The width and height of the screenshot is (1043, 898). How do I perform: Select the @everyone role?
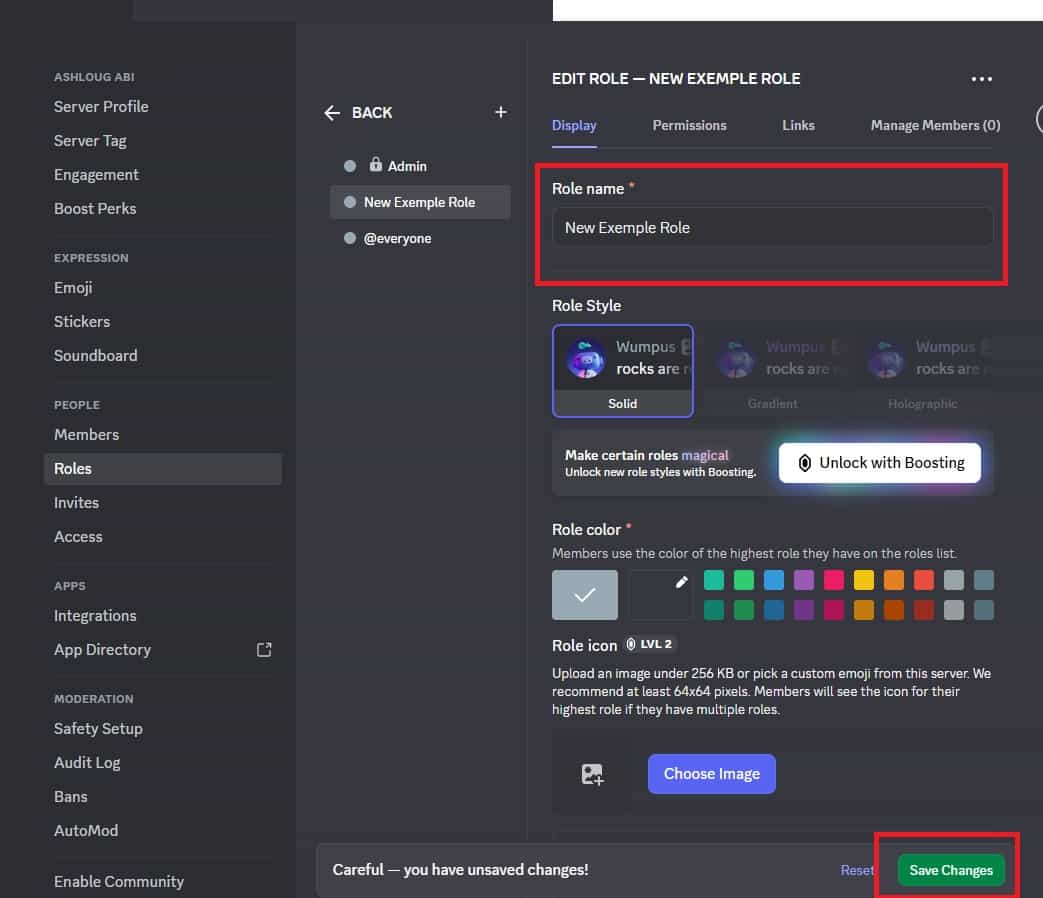396,238
